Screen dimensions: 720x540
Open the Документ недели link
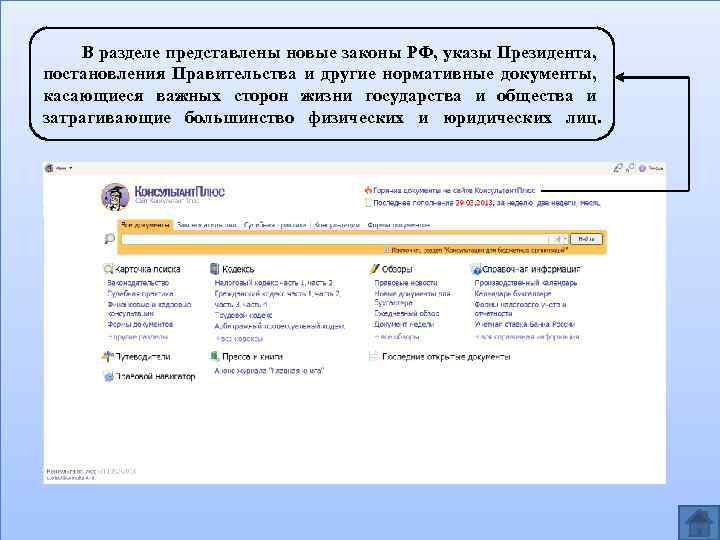point(404,324)
